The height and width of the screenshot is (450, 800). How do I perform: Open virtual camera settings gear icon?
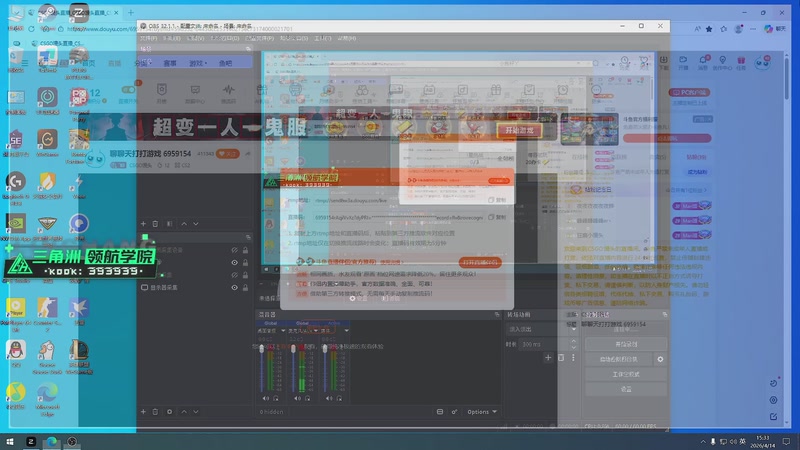tap(660, 359)
